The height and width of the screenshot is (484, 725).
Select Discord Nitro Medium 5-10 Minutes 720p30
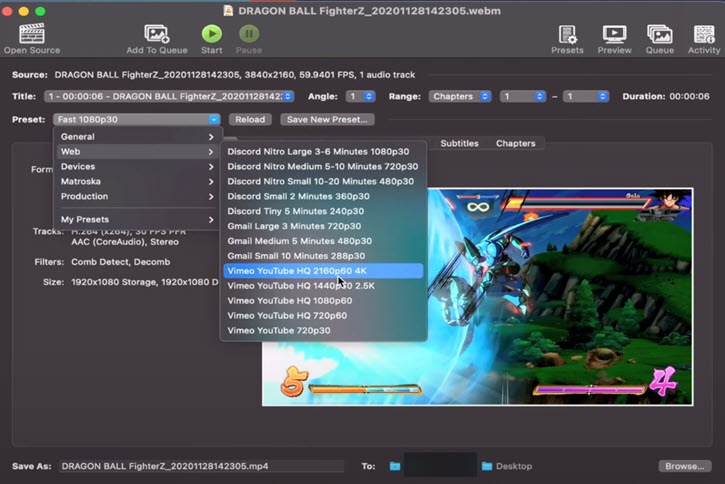323,166
